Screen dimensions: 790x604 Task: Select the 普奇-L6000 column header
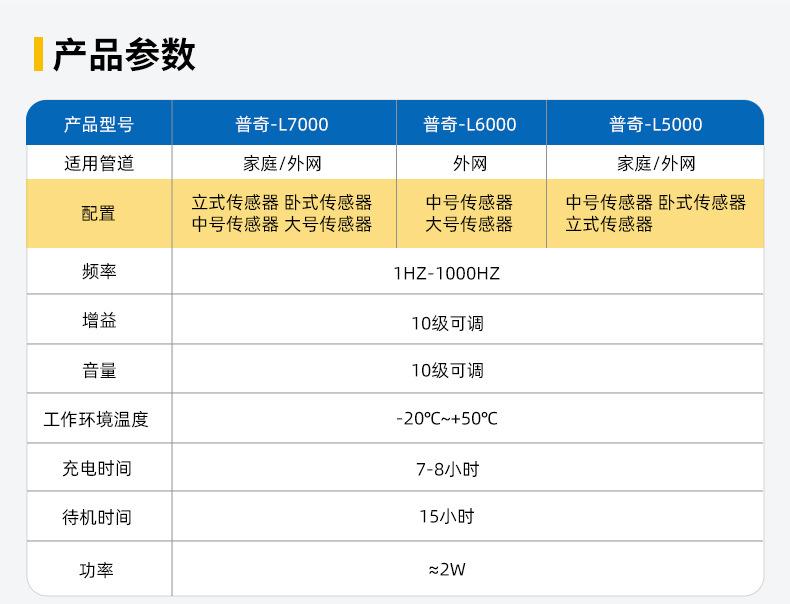point(470,124)
